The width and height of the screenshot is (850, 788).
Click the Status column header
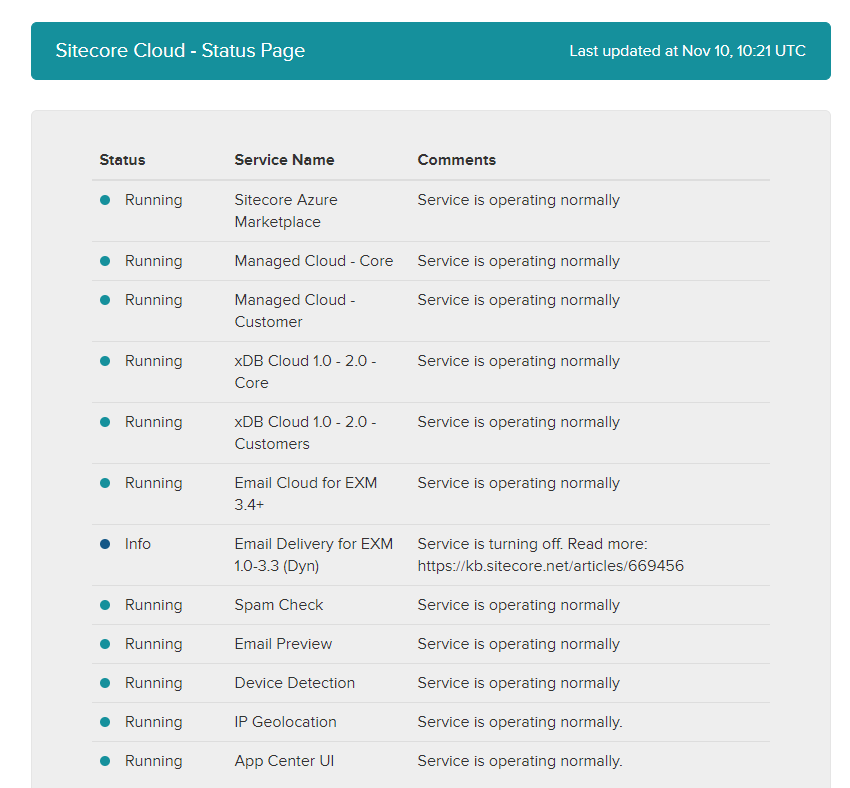pos(123,160)
